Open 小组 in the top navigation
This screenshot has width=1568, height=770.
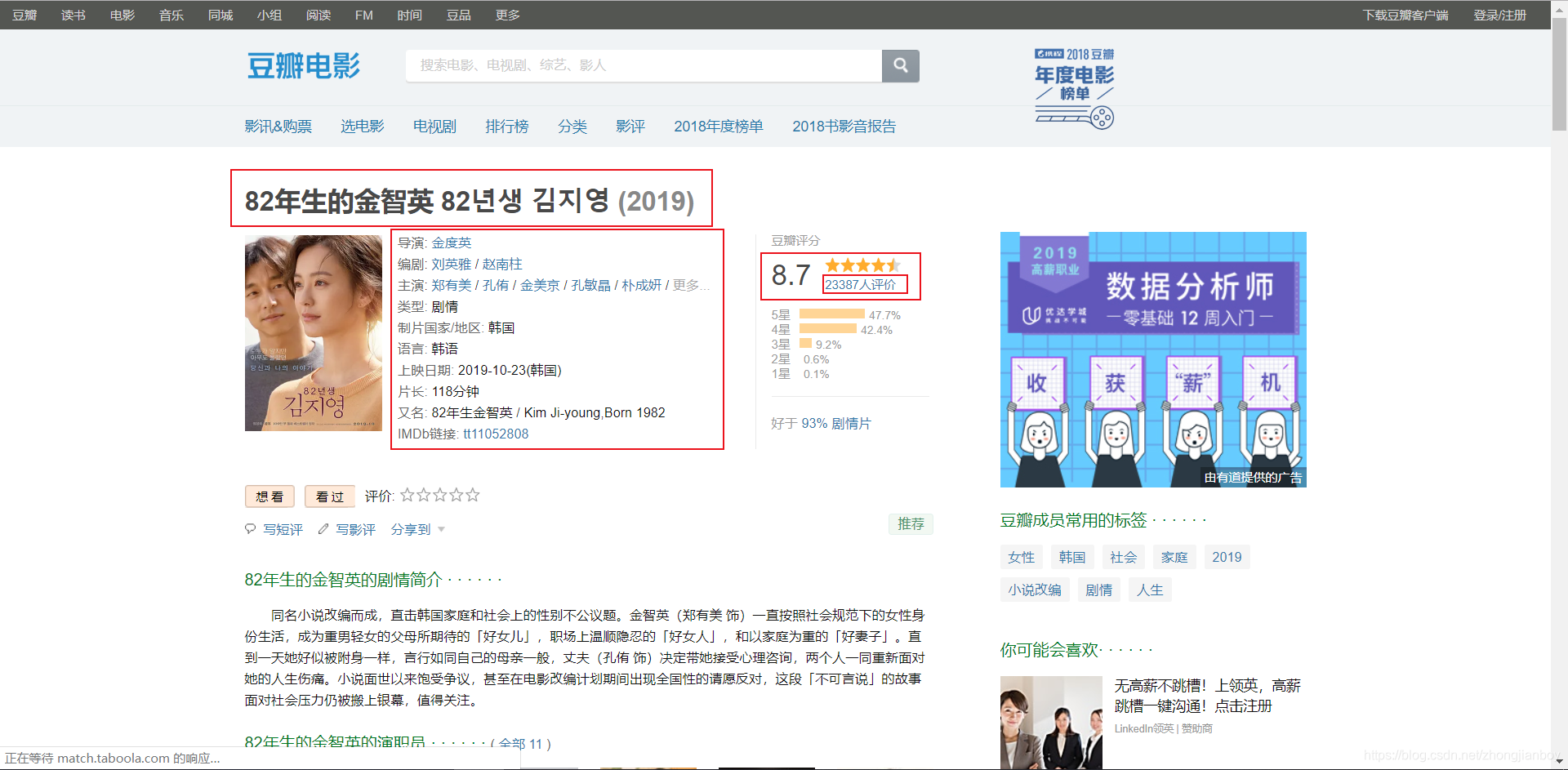[x=269, y=15]
